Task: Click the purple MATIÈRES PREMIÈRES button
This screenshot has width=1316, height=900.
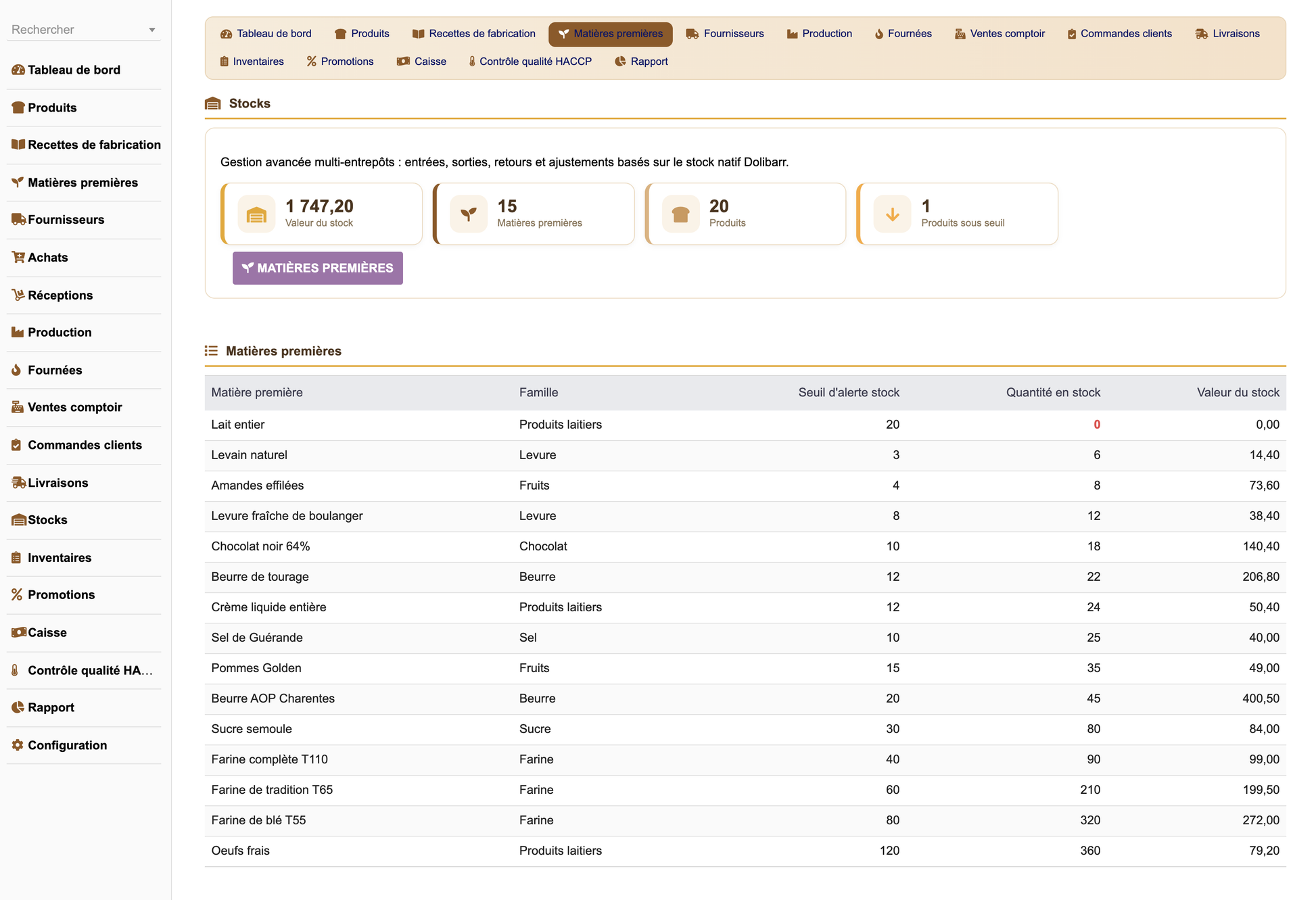Action: pyautogui.click(x=318, y=268)
